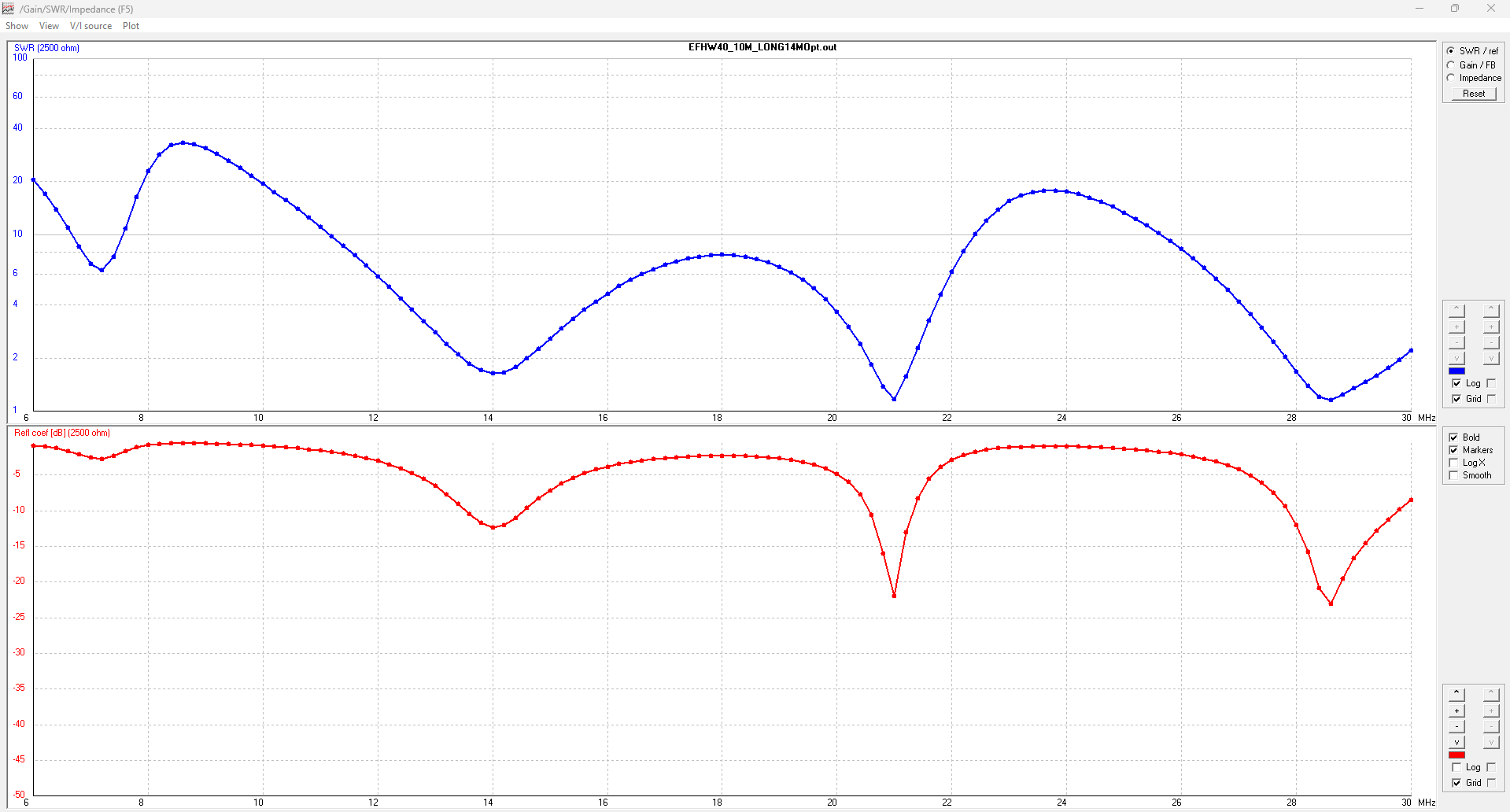
Task: Uncheck the Markers checkbox
Action: pos(1454,450)
